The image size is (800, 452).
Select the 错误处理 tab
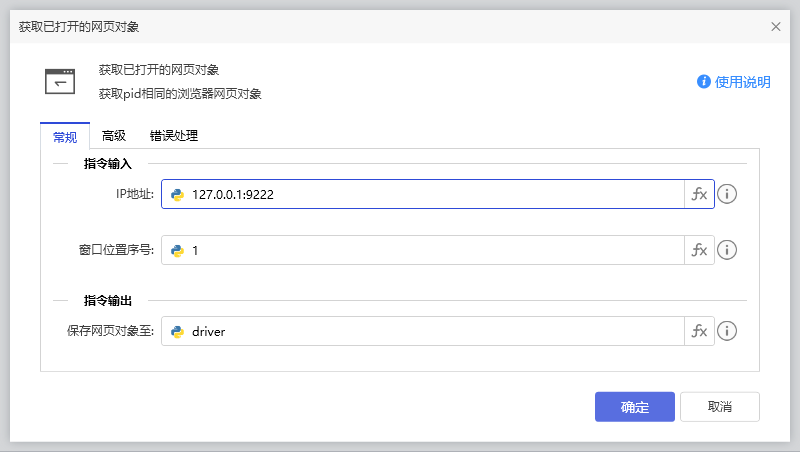[174, 136]
